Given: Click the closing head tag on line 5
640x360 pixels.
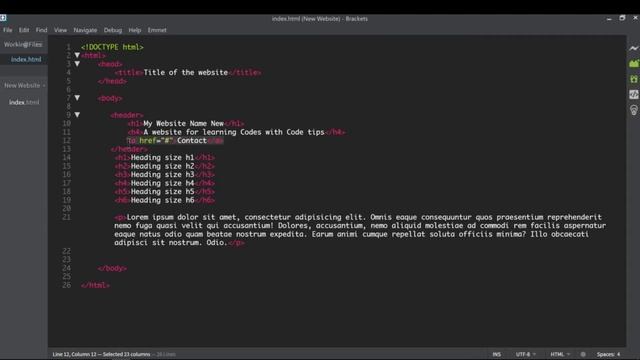Looking at the screenshot, I should pyautogui.click(x=112, y=81).
